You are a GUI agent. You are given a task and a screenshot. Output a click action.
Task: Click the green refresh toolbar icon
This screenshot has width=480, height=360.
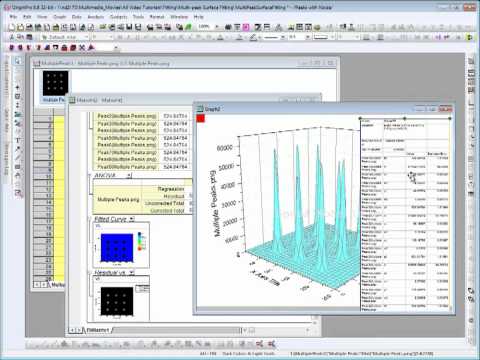(x=189, y=27)
